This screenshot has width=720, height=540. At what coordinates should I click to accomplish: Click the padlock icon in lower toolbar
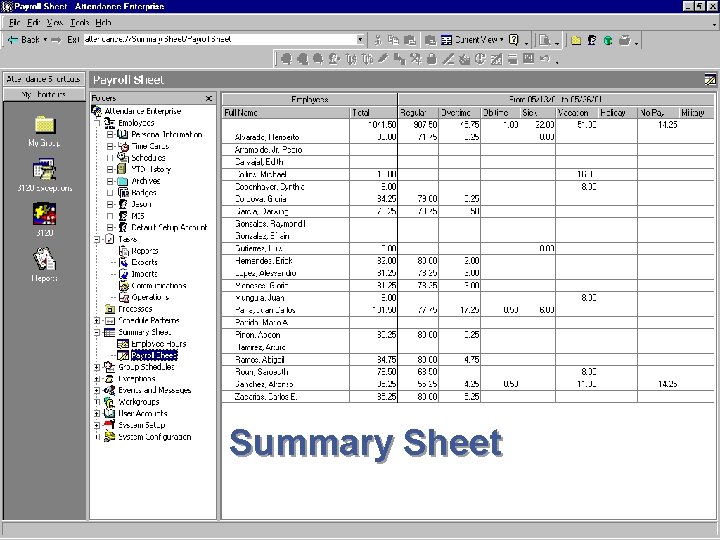pyautogui.click(x=431, y=59)
